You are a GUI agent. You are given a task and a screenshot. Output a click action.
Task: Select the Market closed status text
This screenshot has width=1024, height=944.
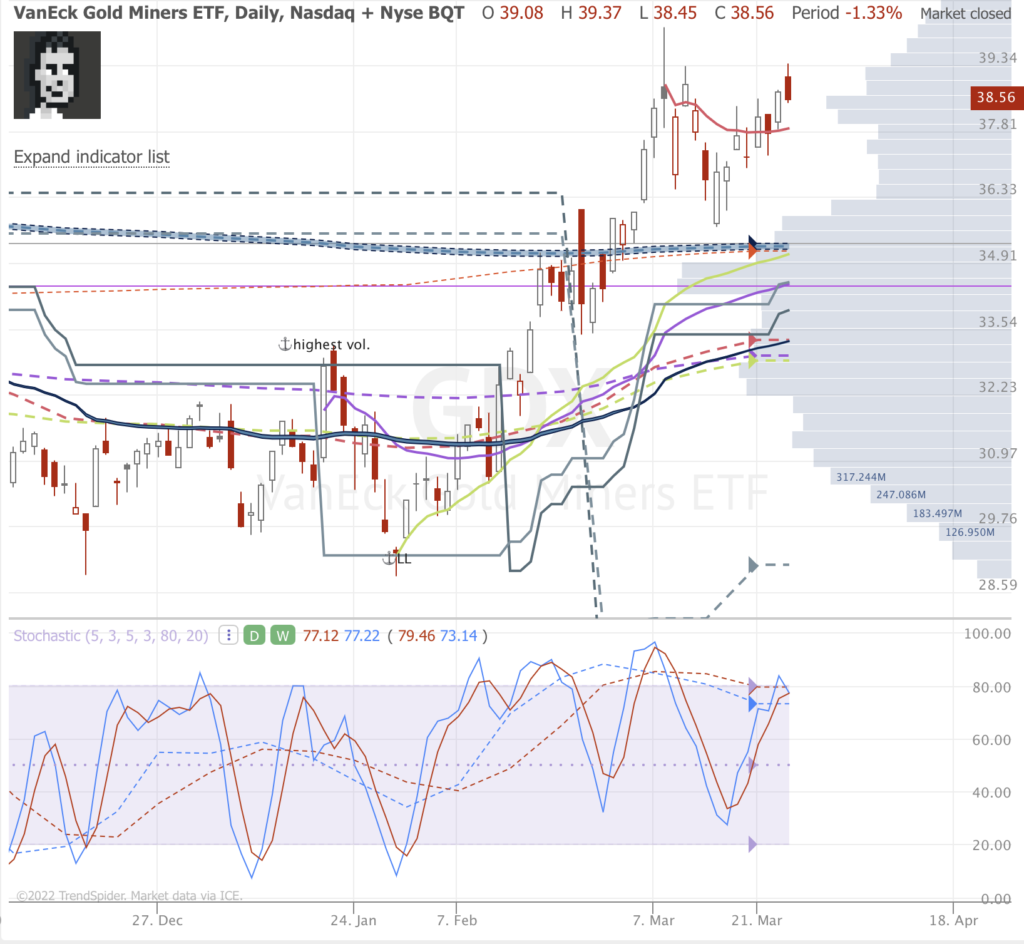click(965, 13)
